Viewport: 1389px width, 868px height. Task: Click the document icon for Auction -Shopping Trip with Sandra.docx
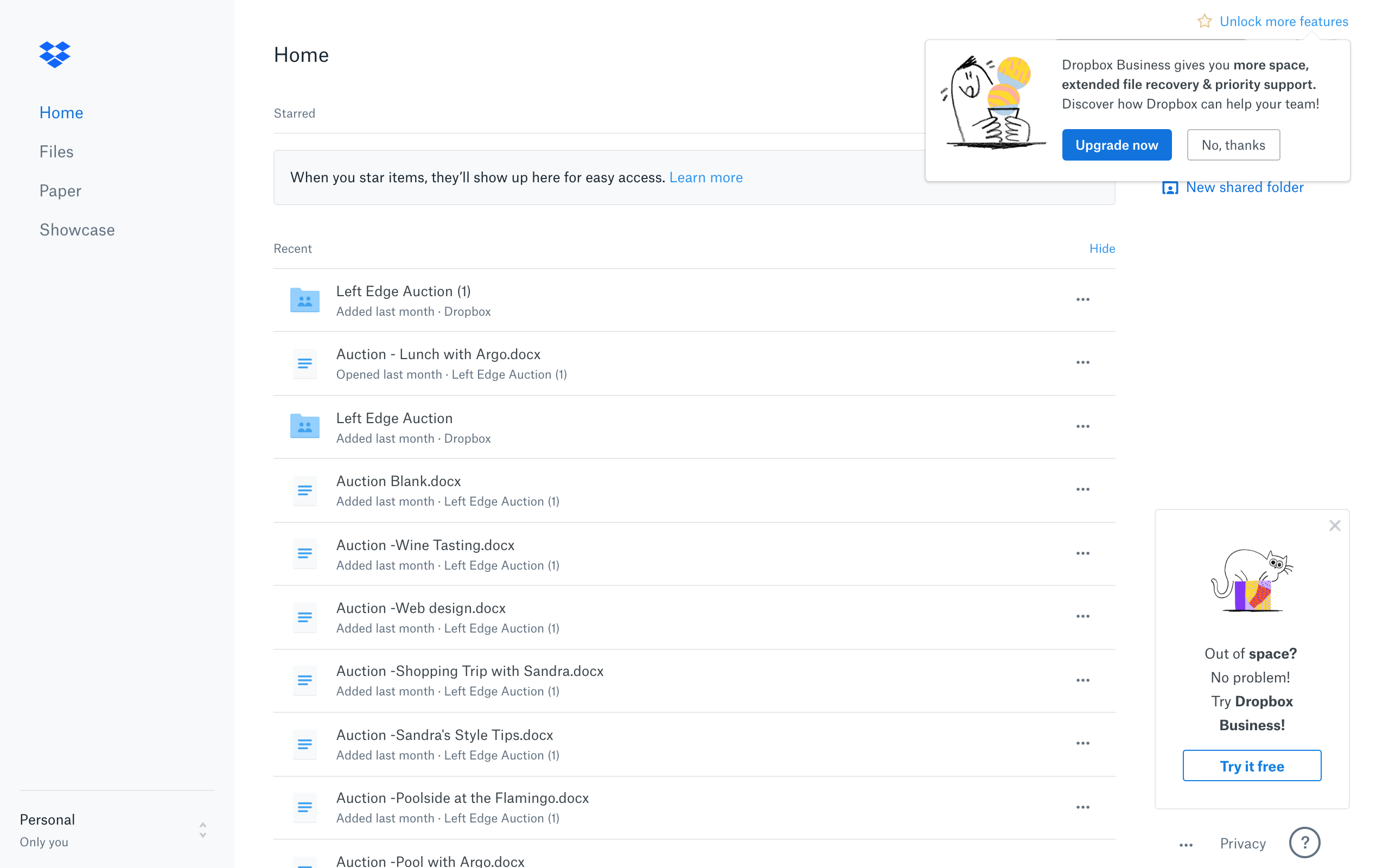pyautogui.click(x=305, y=680)
